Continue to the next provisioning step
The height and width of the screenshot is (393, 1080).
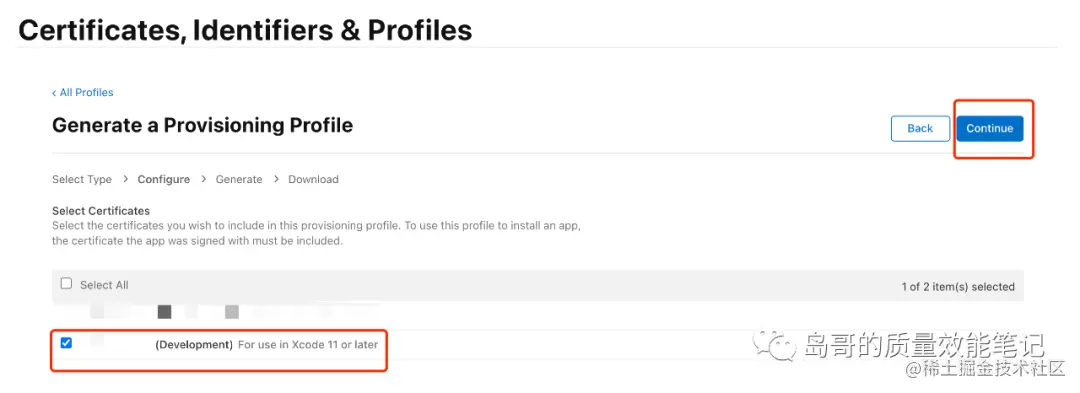[x=990, y=129]
